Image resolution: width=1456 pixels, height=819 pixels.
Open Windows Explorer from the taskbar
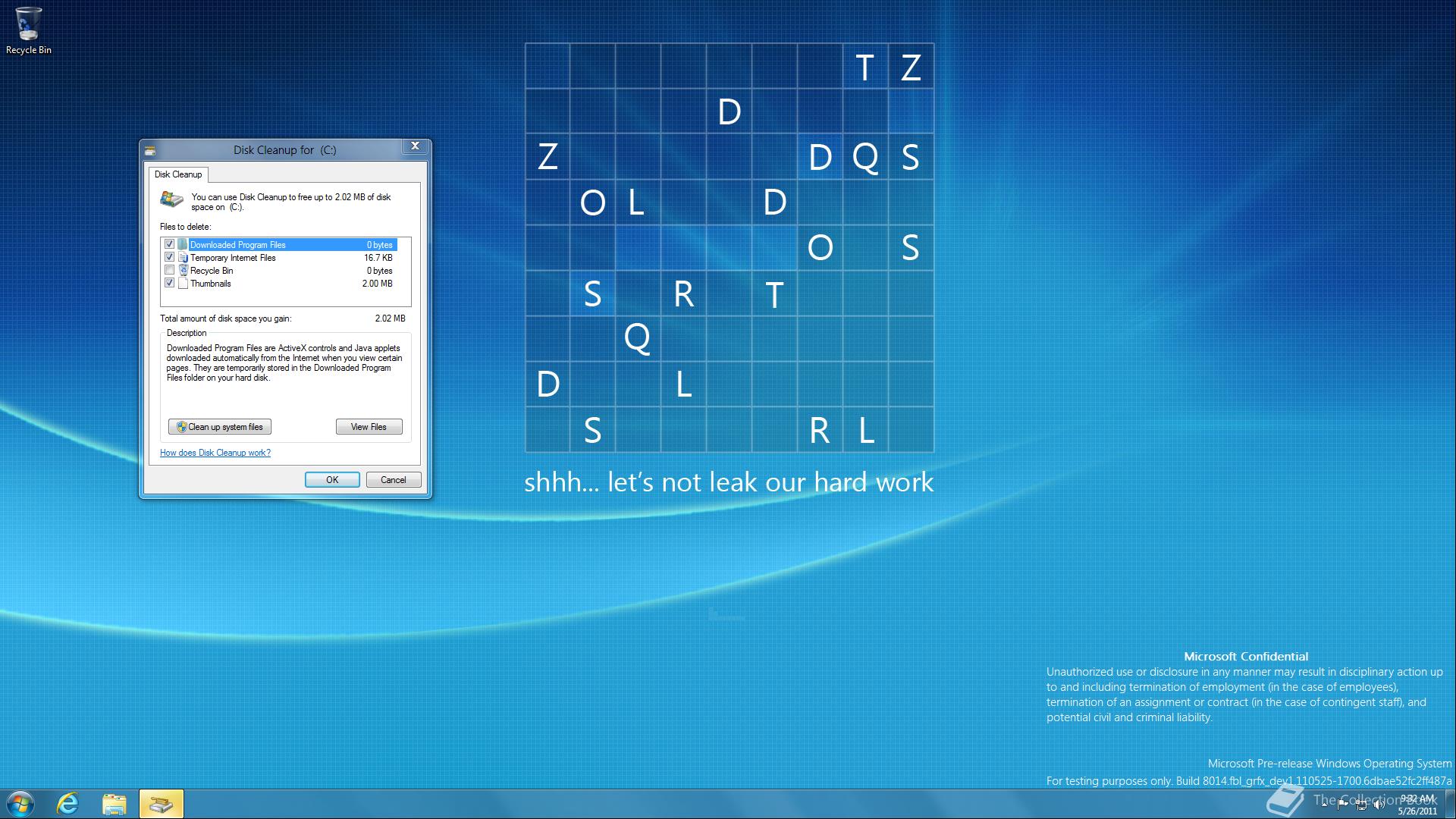pos(115,804)
